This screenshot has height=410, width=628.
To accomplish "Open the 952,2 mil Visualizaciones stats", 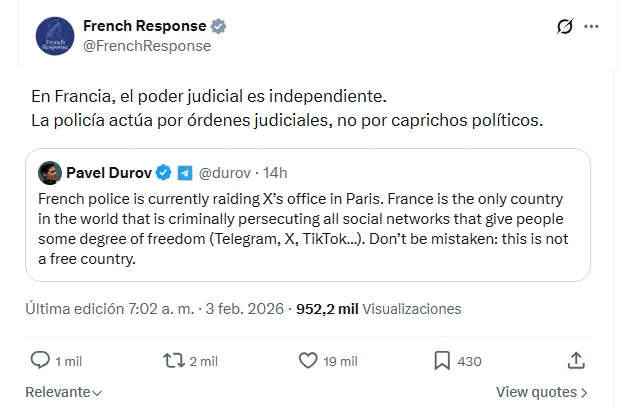I will (366, 310).
